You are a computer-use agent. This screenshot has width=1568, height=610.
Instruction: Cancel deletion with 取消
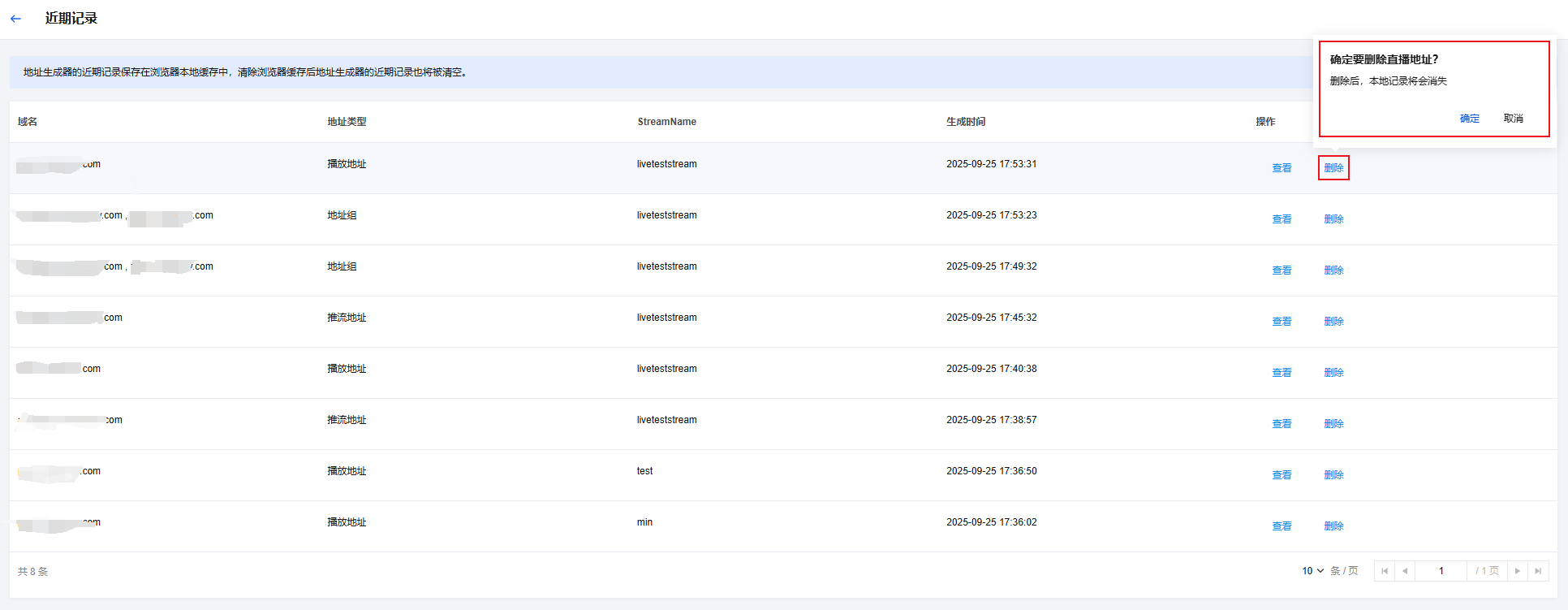1513,119
